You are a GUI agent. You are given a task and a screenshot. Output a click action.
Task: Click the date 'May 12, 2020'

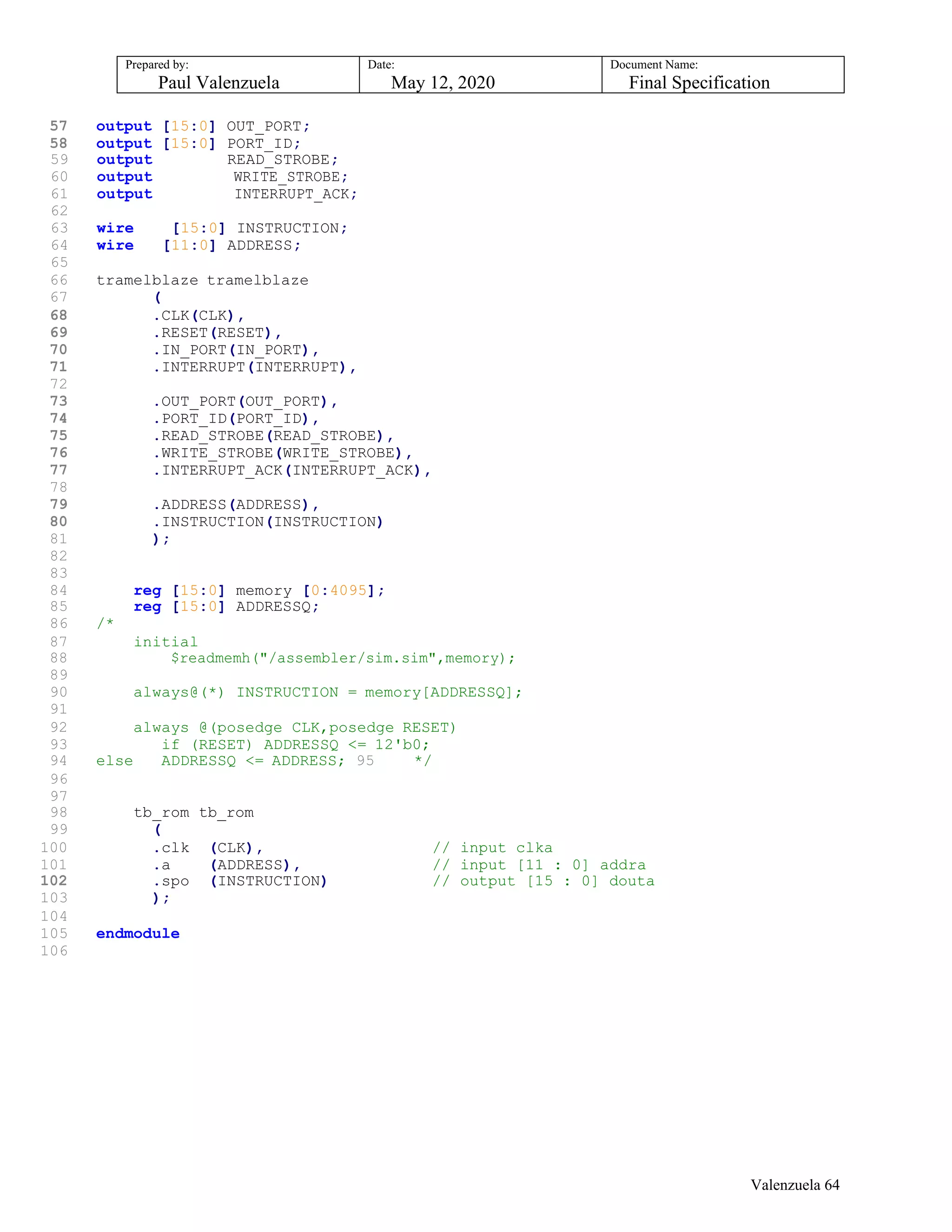pos(443,83)
